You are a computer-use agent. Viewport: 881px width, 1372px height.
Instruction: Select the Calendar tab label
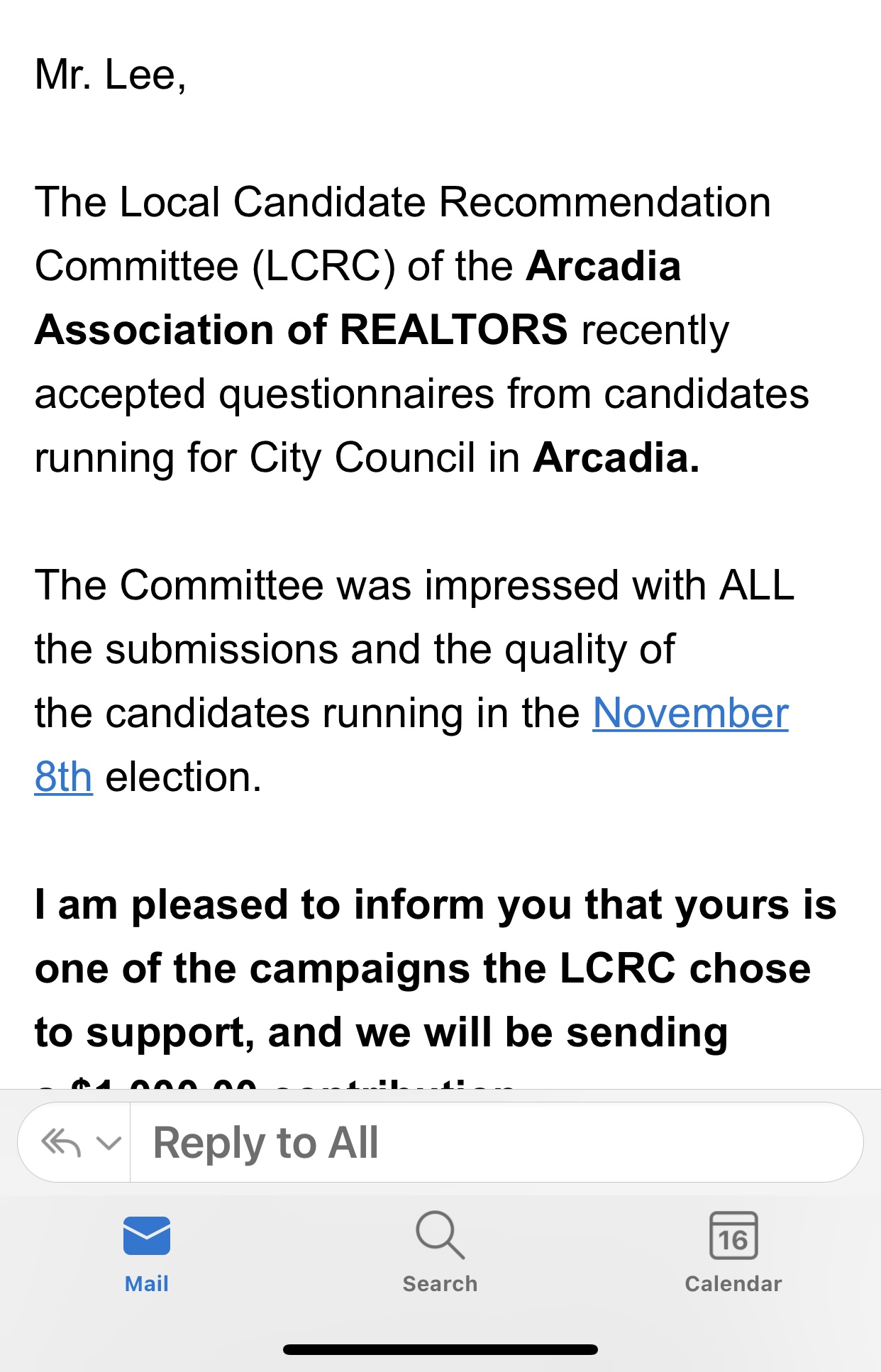(x=733, y=1283)
